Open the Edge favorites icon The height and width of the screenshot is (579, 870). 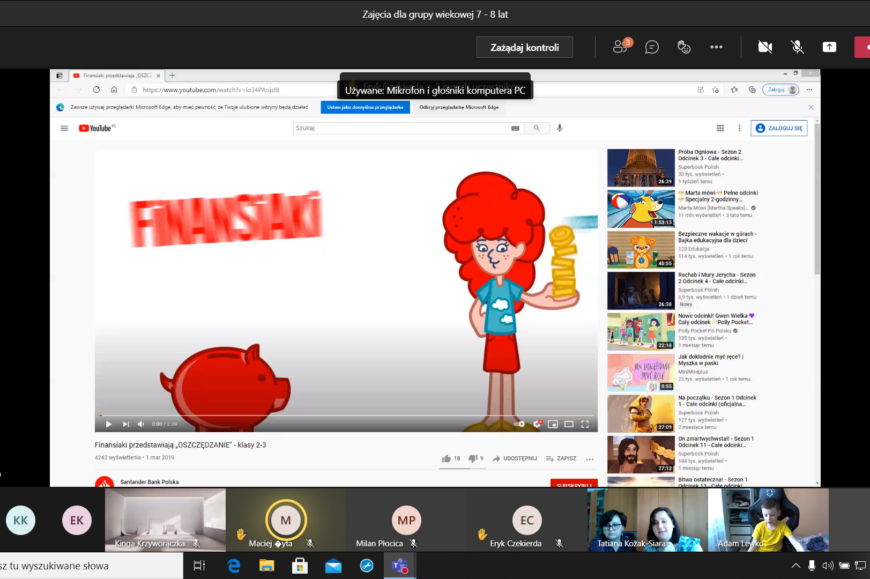click(735, 90)
